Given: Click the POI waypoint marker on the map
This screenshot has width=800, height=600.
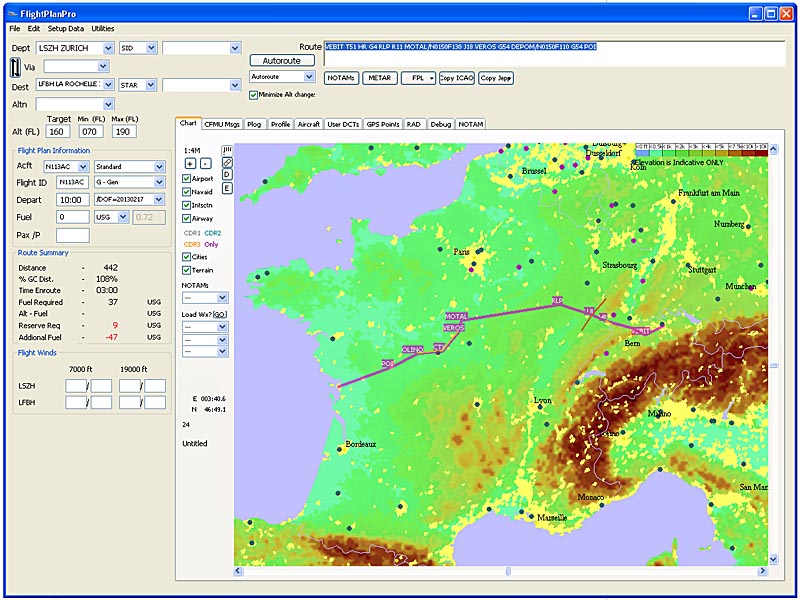Looking at the screenshot, I should [x=388, y=363].
